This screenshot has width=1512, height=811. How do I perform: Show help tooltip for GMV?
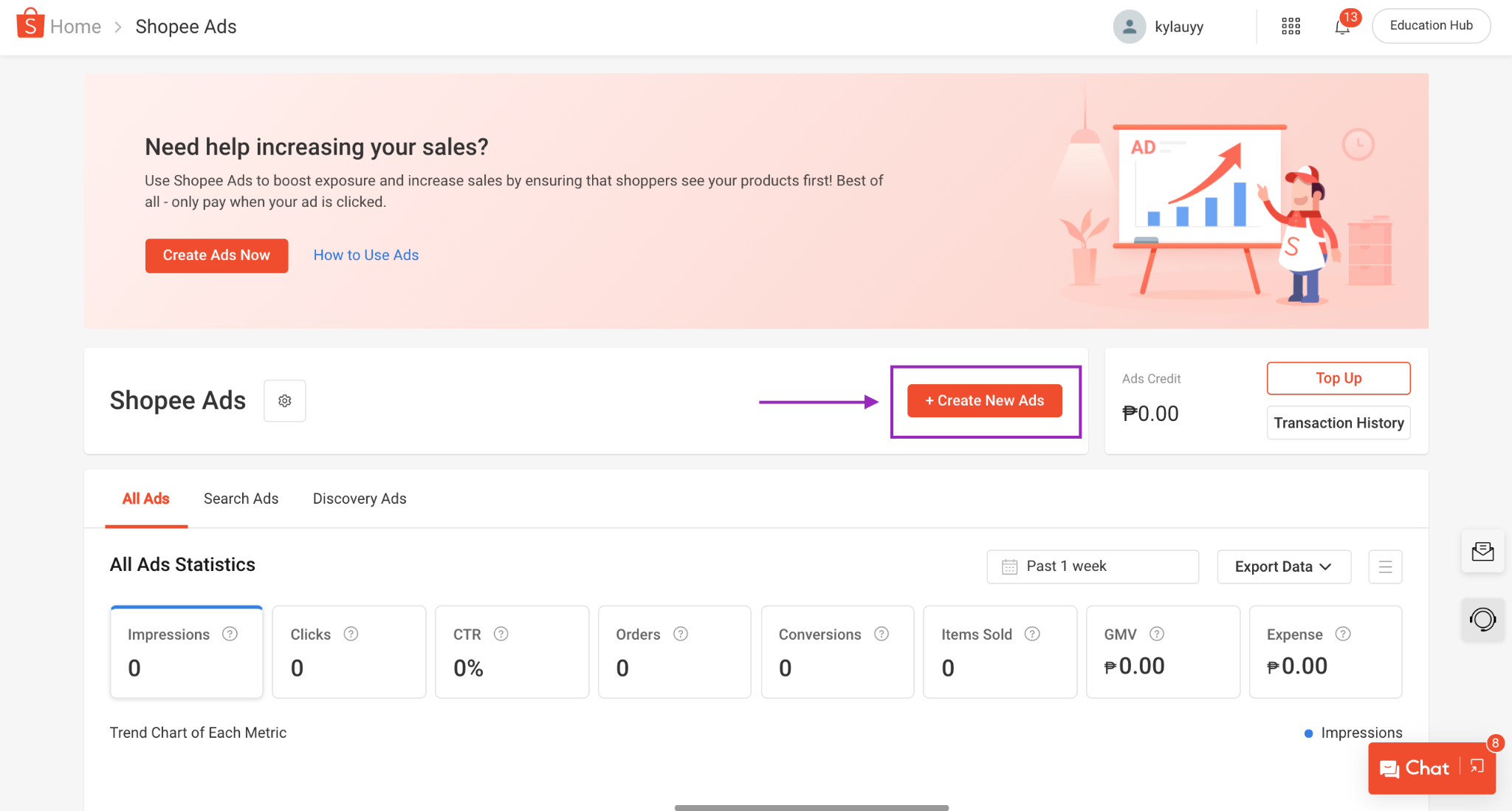click(1157, 634)
